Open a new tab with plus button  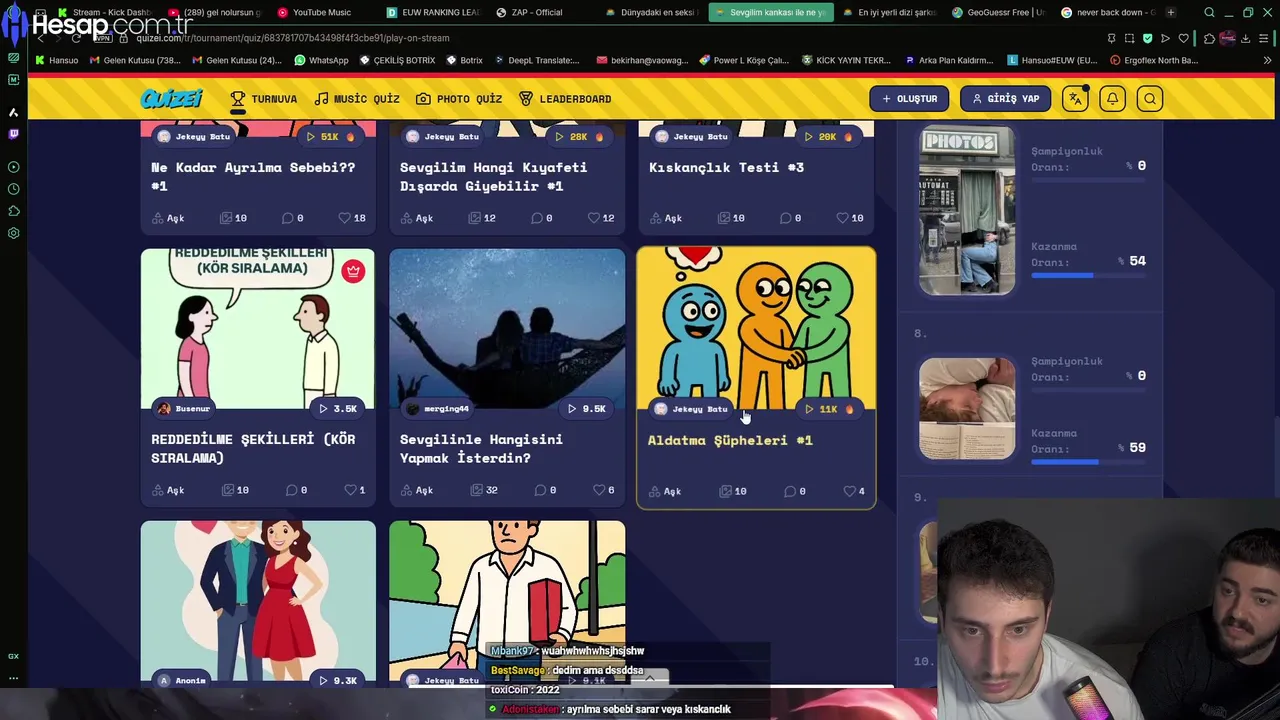[x=1171, y=13]
